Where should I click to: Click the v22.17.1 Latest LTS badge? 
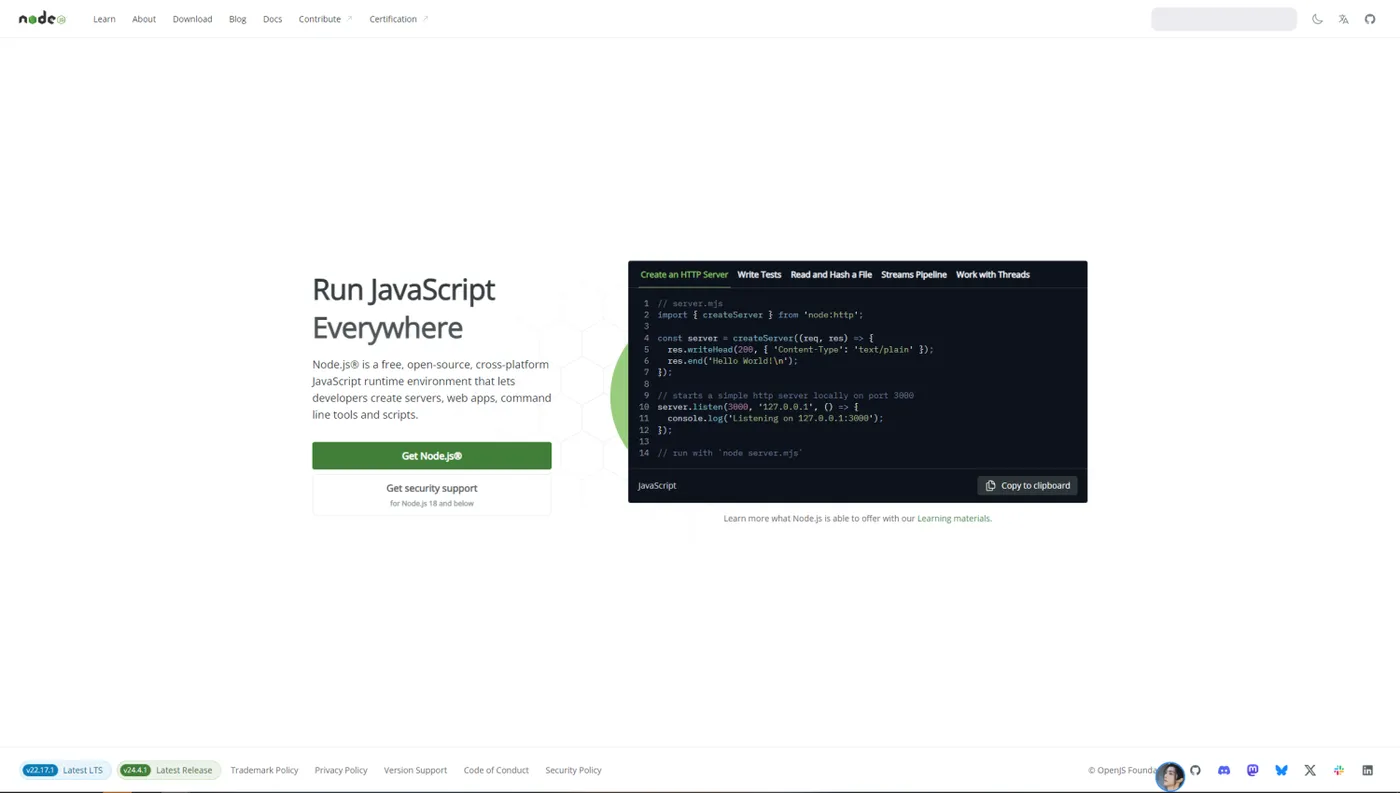pyautogui.click(x=64, y=770)
